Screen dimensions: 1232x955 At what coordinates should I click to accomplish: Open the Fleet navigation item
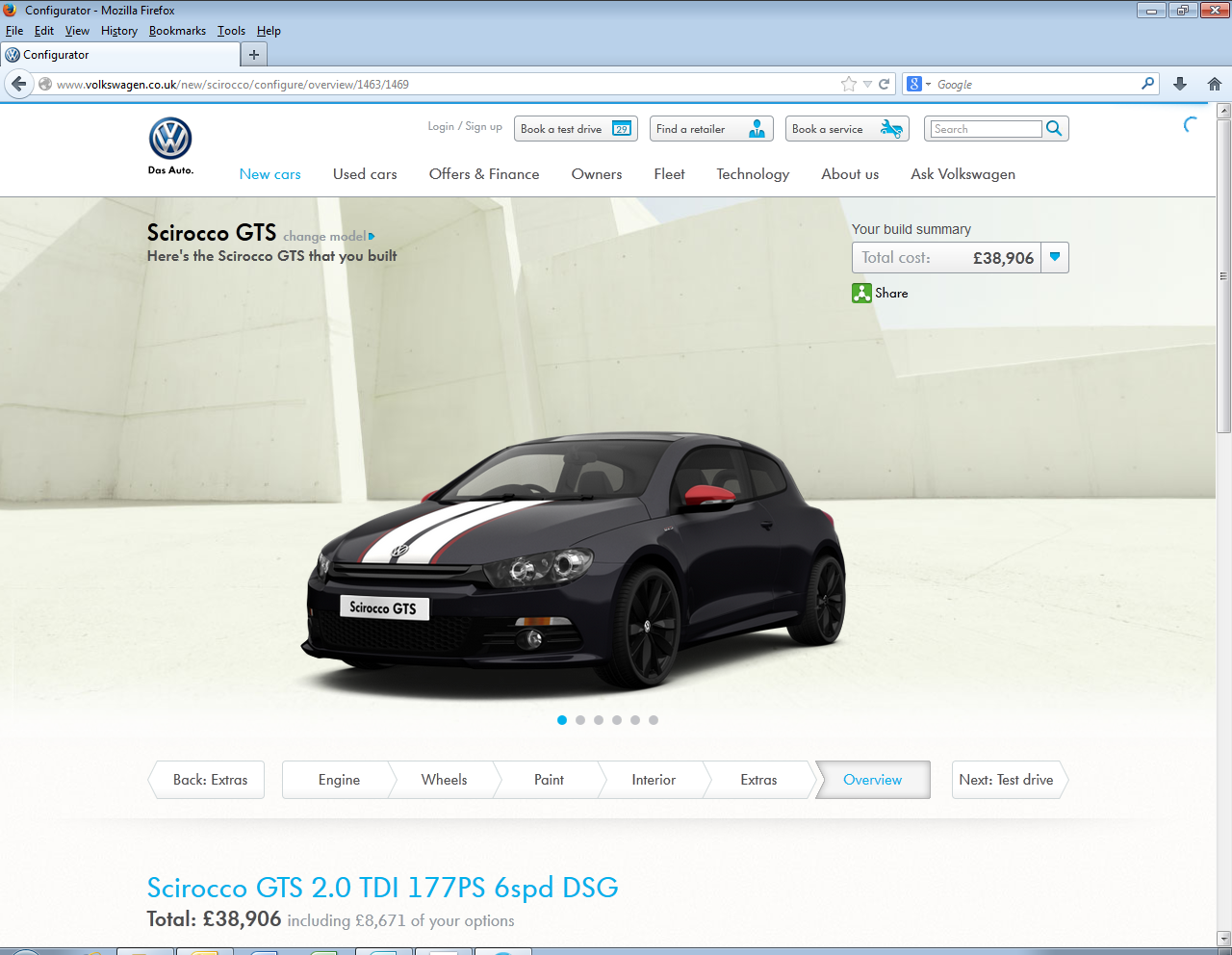pyautogui.click(x=669, y=174)
